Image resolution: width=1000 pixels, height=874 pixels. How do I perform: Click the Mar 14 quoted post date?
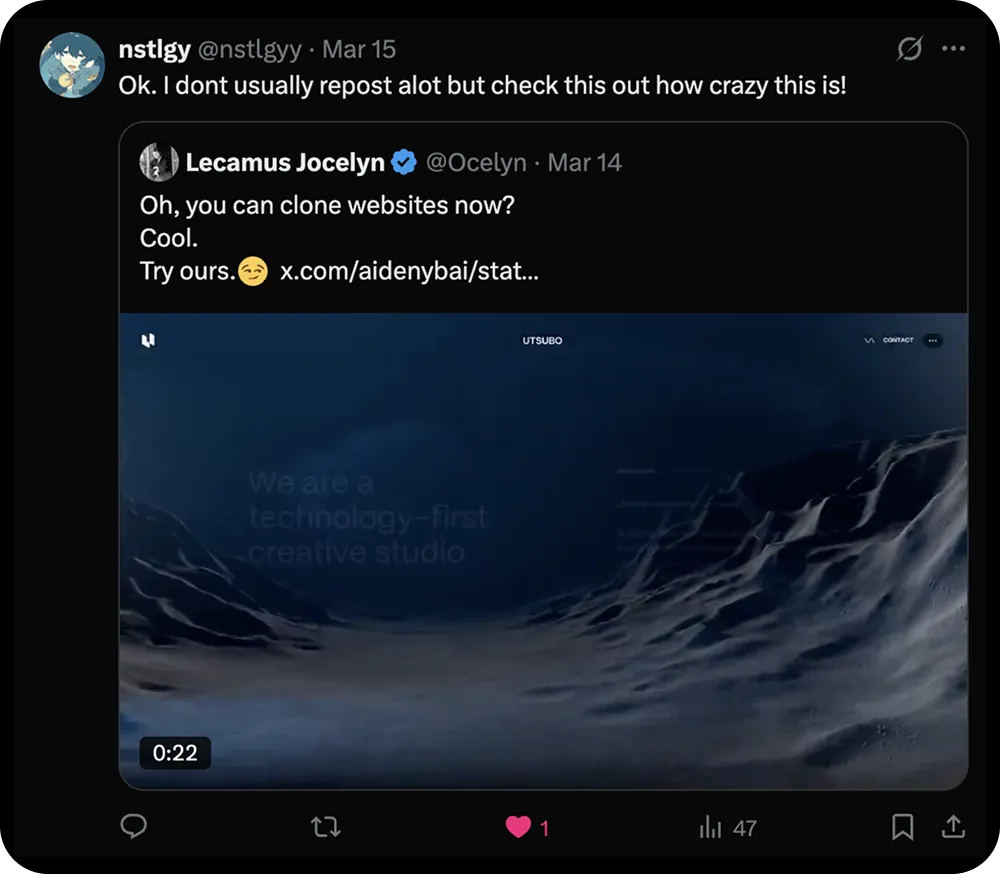point(584,162)
